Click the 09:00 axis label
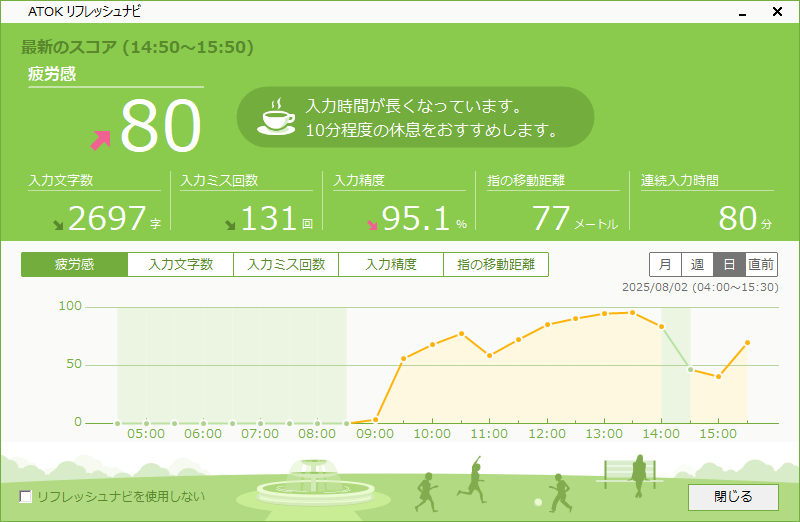The image size is (800, 522). click(x=375, y=434)
